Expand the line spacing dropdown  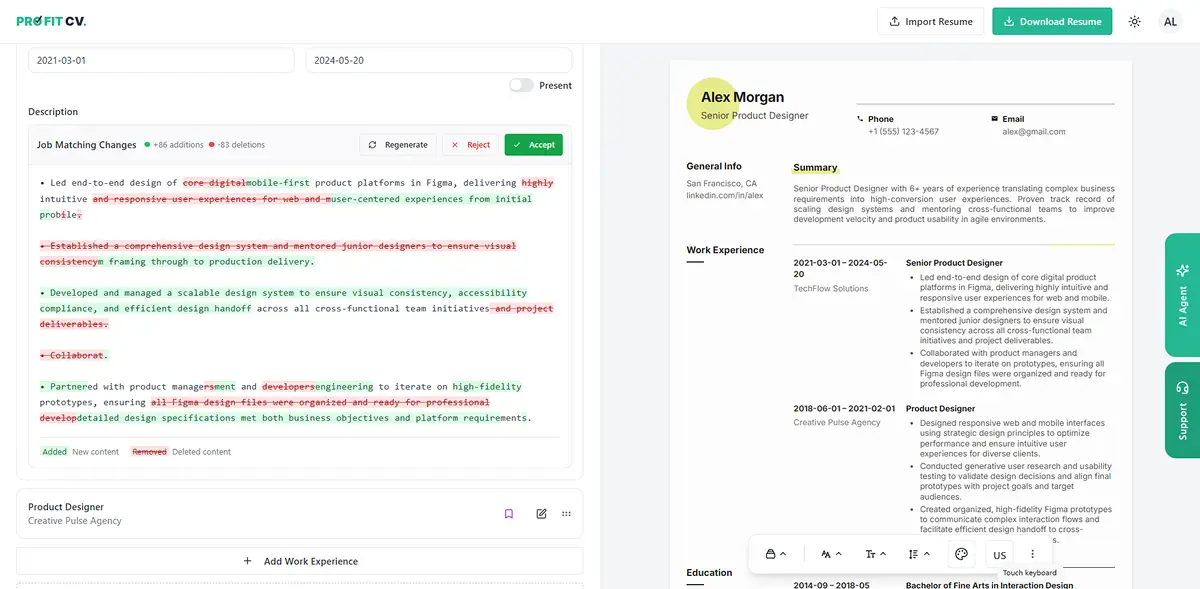click(919, 554)
